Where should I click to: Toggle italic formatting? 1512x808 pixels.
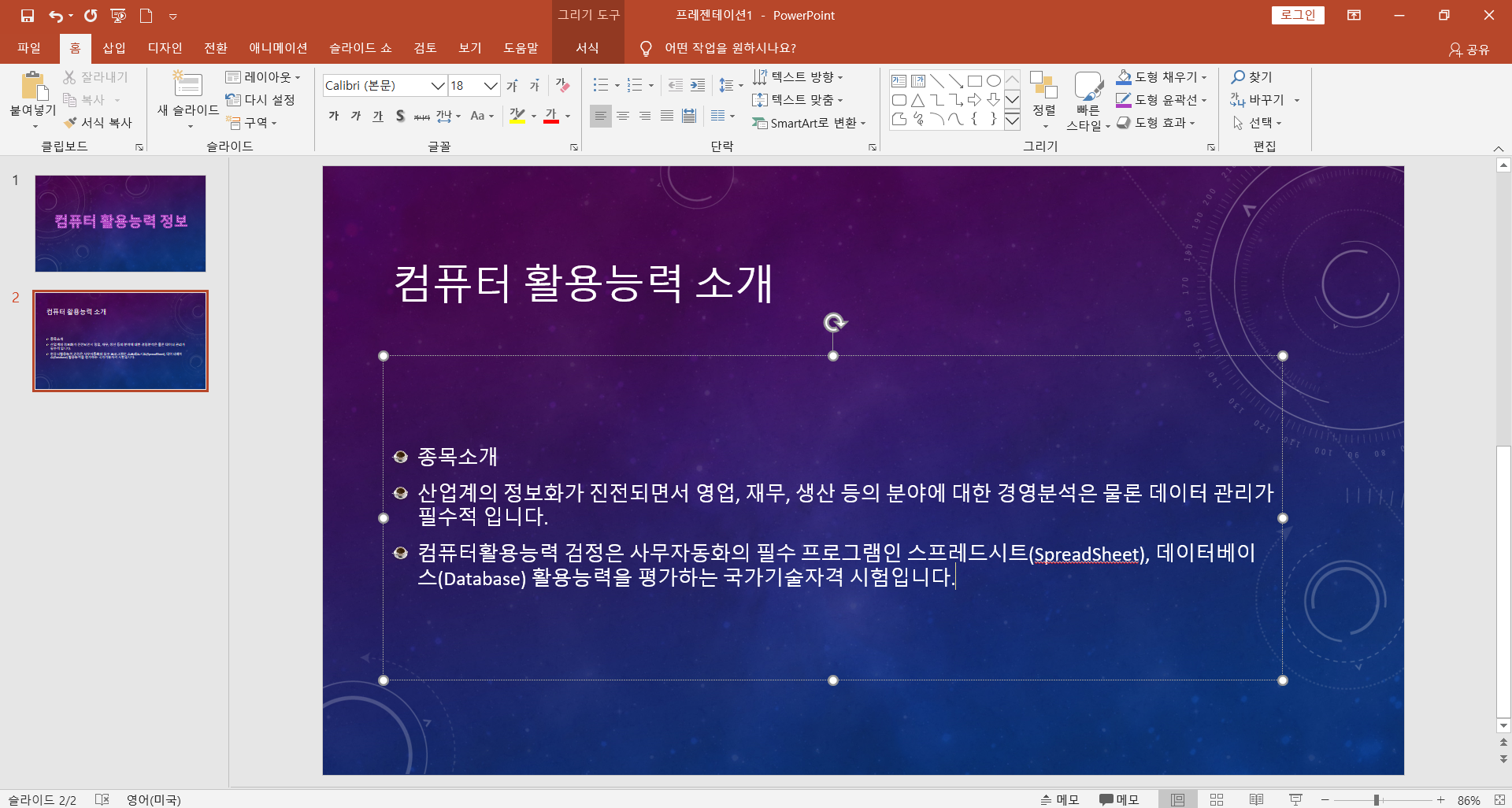click(356, 116)
